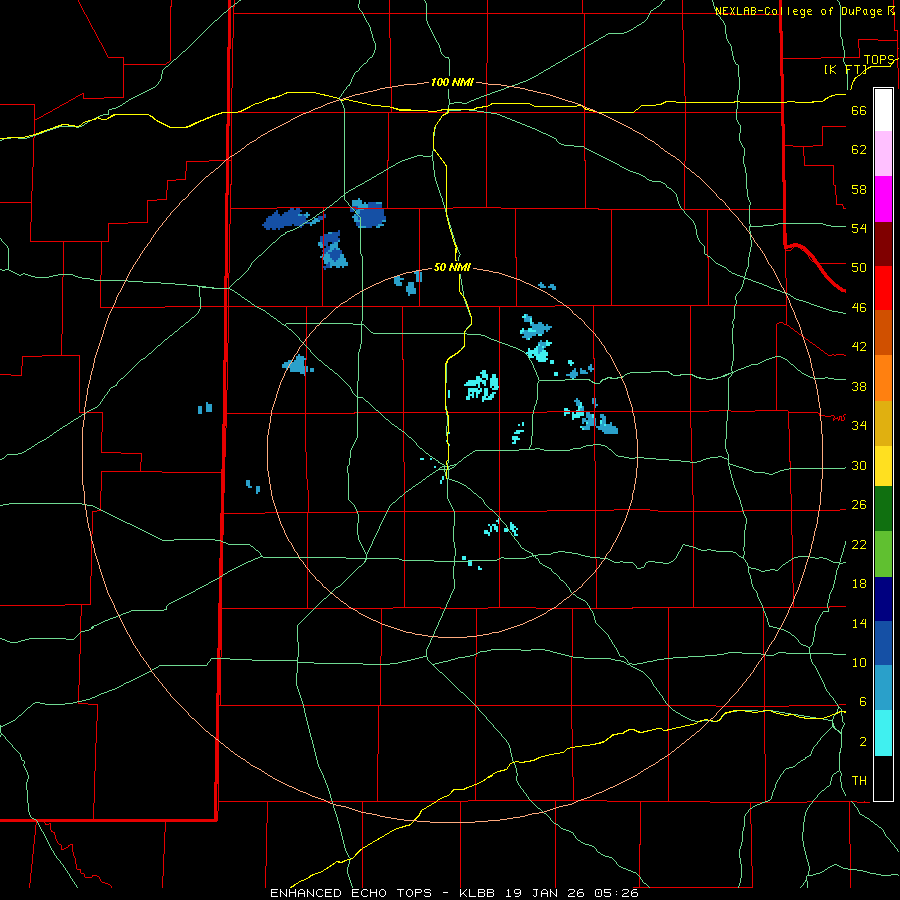Click the light blue echo west inside 50 NMI
This screenshot has width=900, height=900.
pyautogui.click(x=297, y=365)
